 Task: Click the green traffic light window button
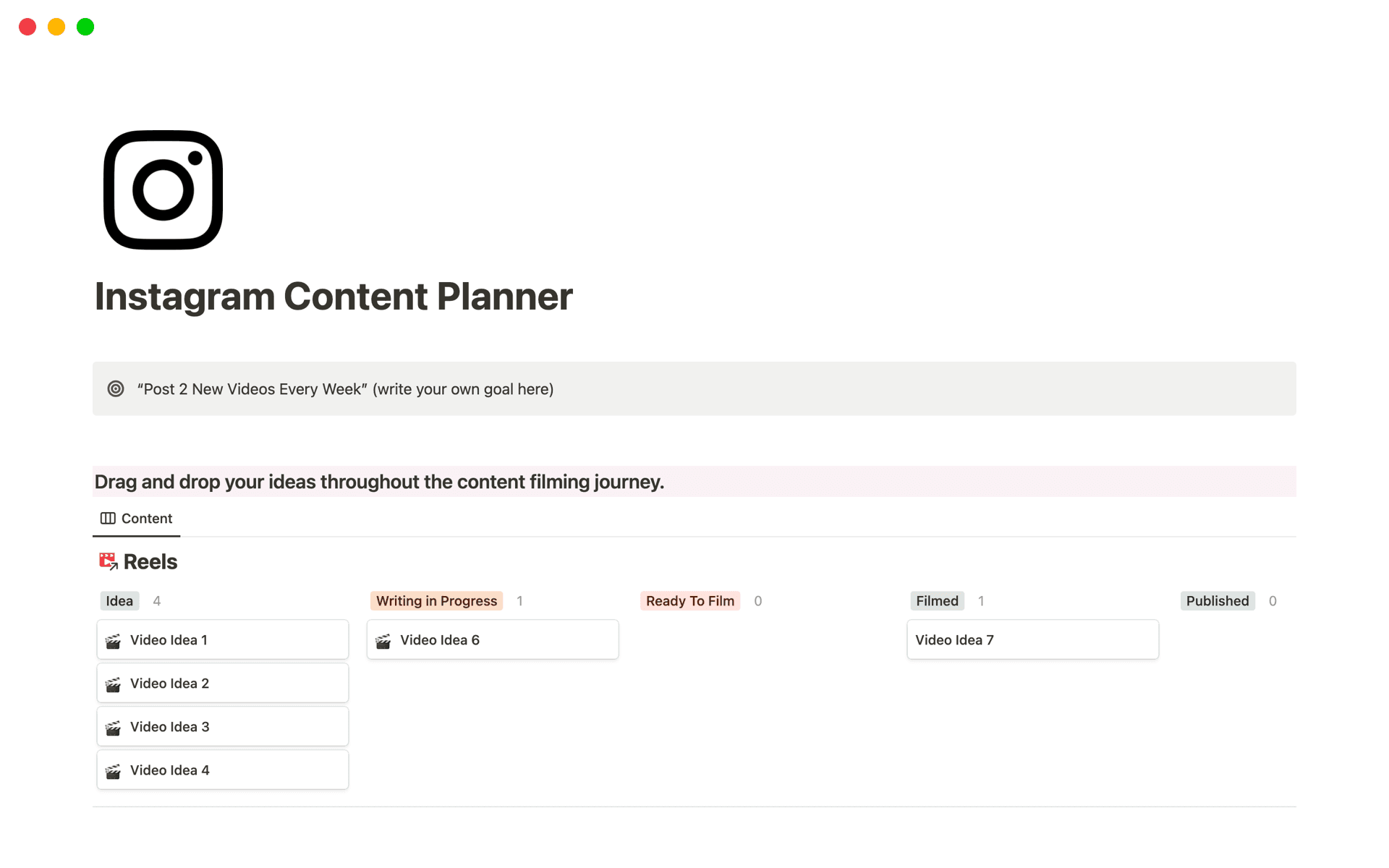pos(85,26)
